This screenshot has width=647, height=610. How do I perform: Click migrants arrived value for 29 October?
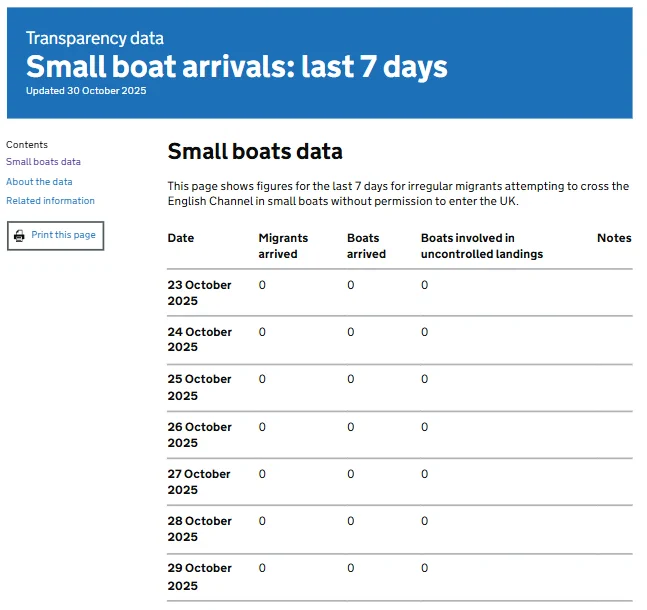pos(262,568)
